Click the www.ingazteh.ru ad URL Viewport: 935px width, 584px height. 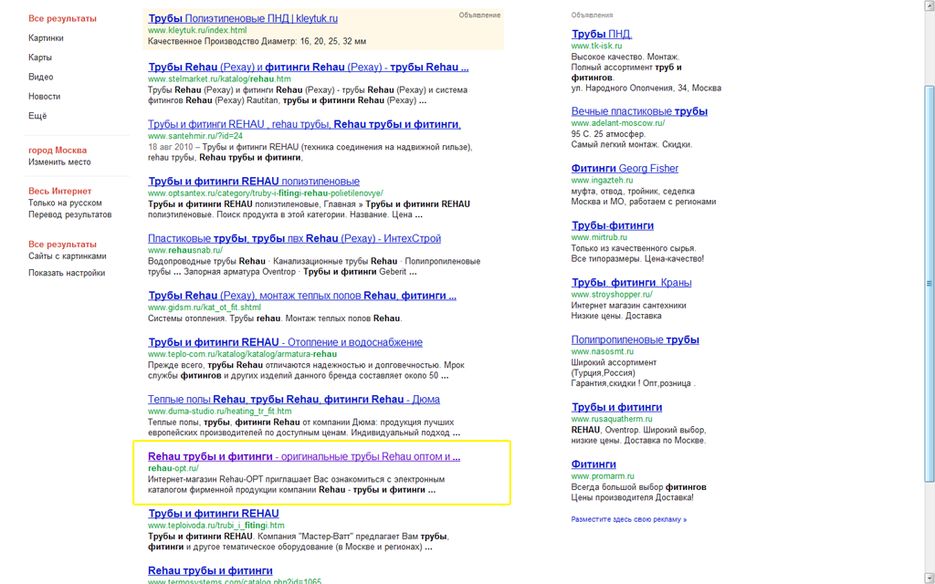tap(602, 180)
